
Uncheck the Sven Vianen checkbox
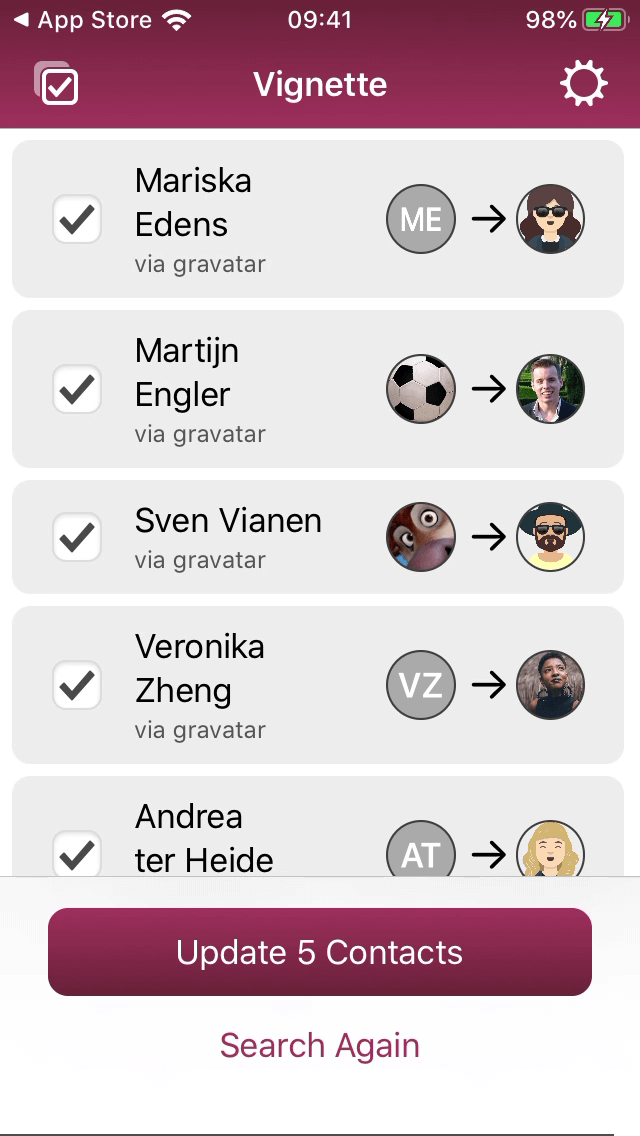tap(77, 537)
